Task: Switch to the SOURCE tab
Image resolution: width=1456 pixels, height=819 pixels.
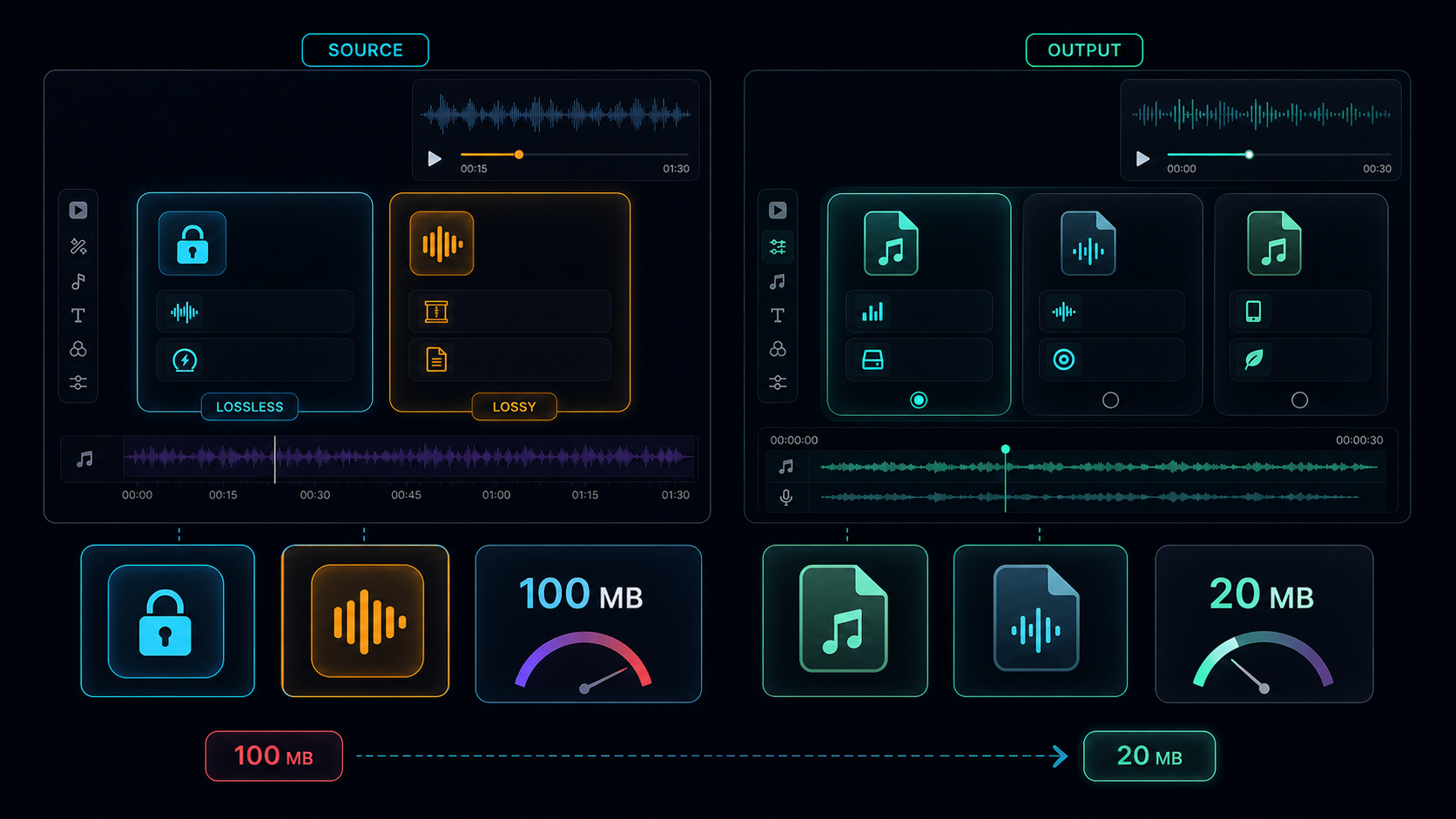Action: [366, 50]
